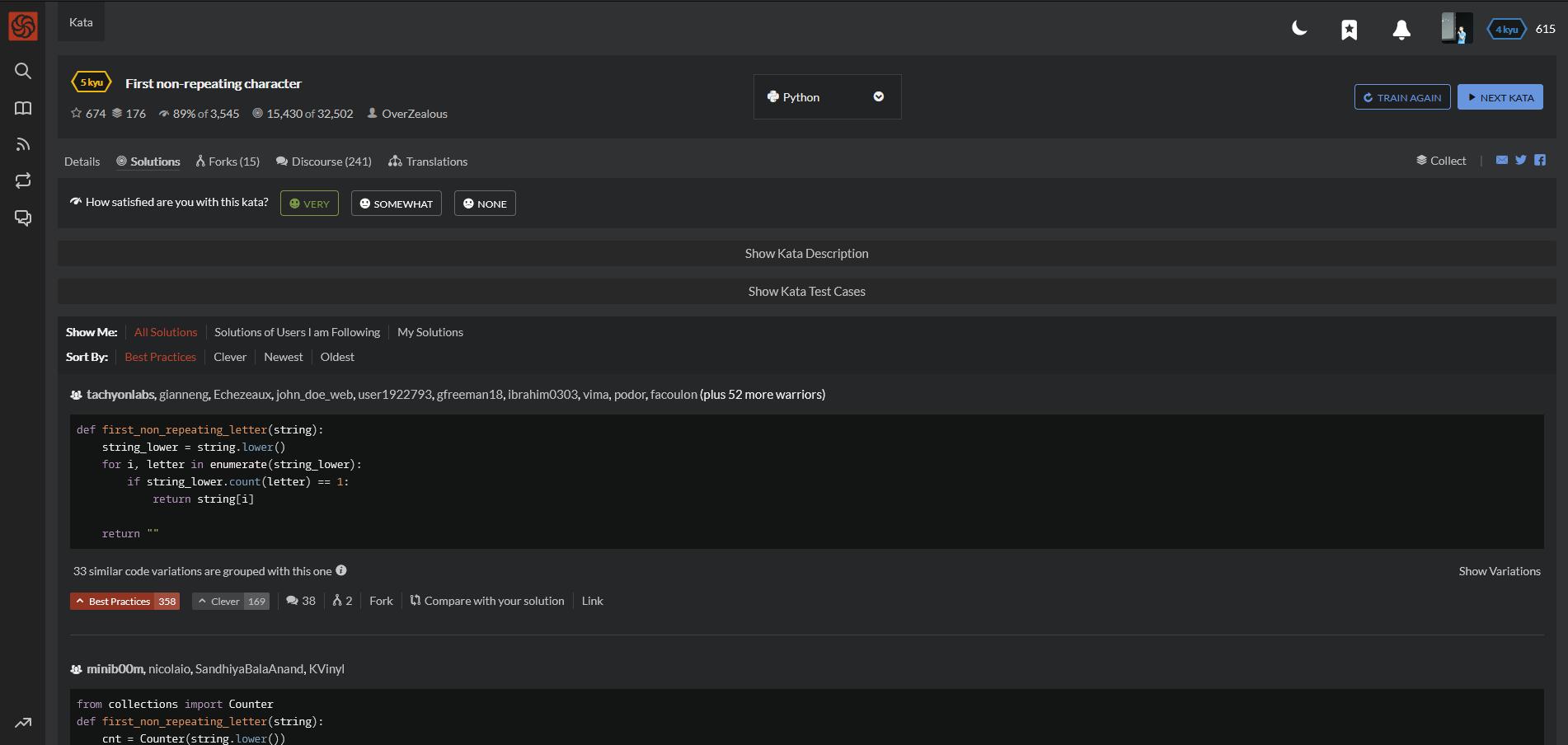The image size is (1568, 745).
Task: Upvote the solution as Clever
Action: [x=231, y=602]
